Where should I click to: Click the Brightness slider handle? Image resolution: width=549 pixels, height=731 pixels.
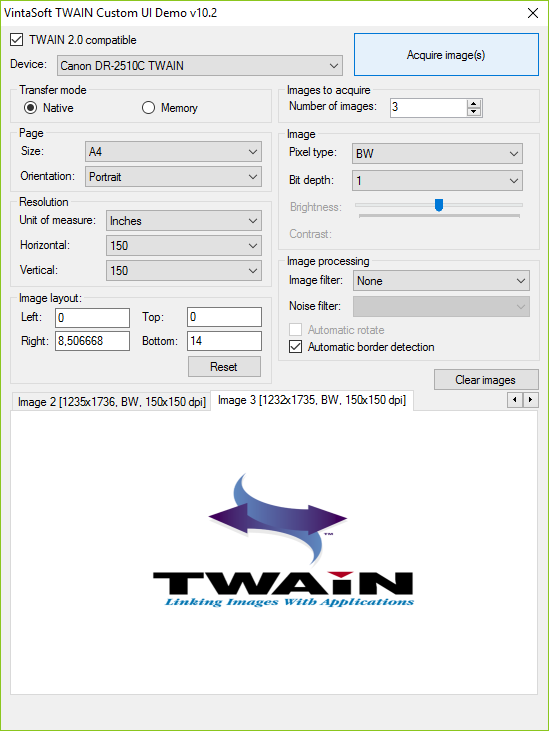(x=439, y=205)
